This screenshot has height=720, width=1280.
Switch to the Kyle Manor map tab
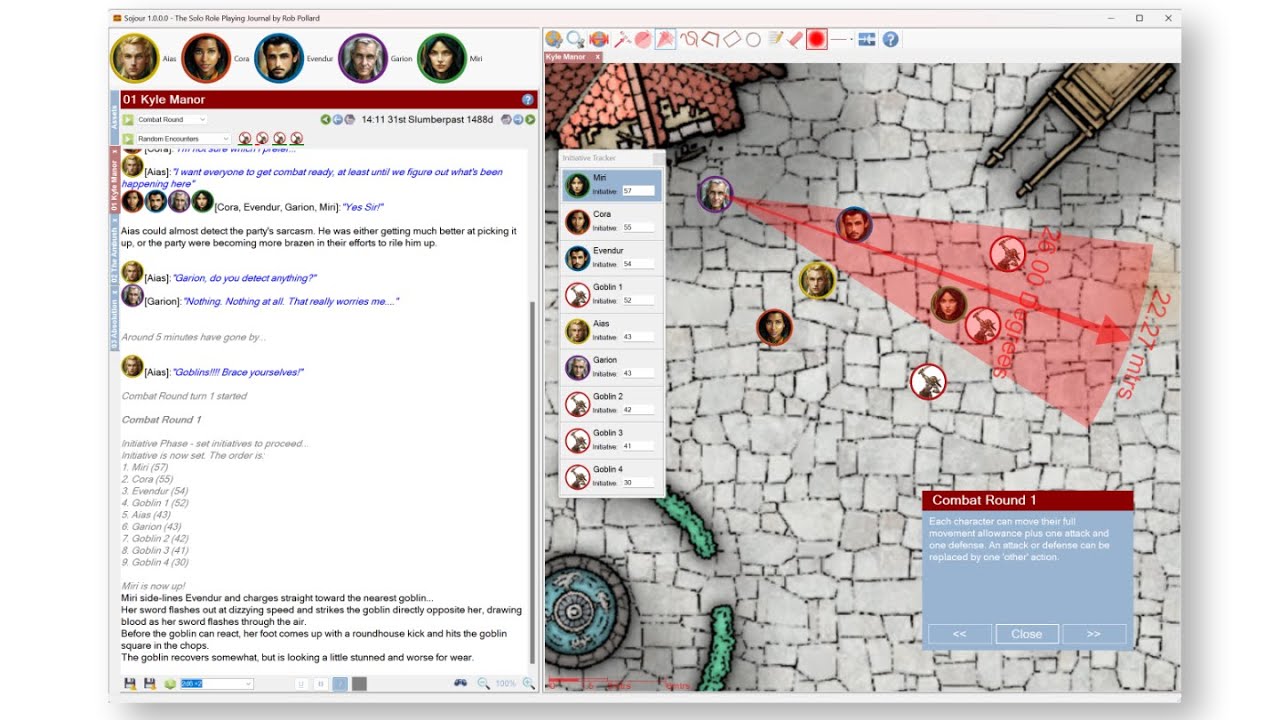tap(567, 57)
